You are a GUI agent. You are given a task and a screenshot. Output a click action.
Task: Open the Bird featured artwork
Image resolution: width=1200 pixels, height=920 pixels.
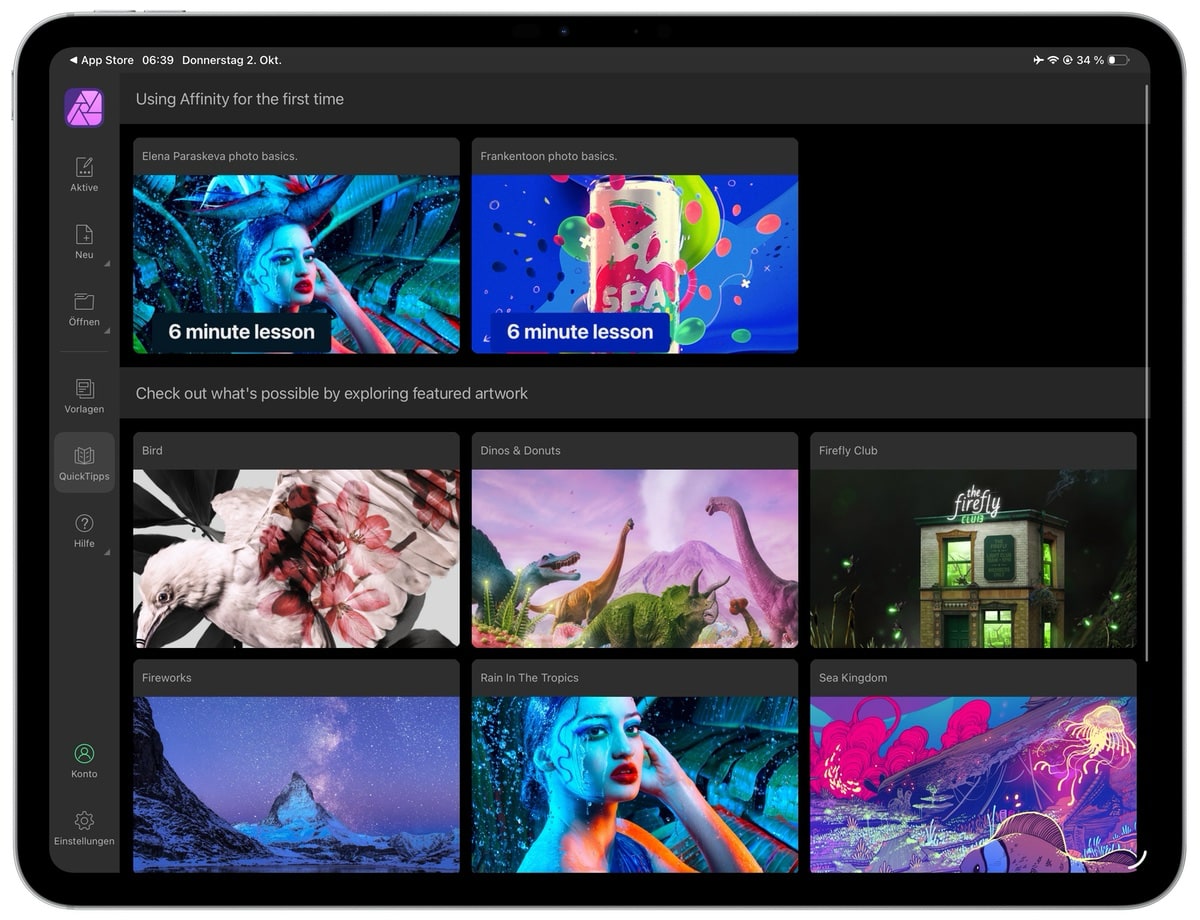pos(296,558)
